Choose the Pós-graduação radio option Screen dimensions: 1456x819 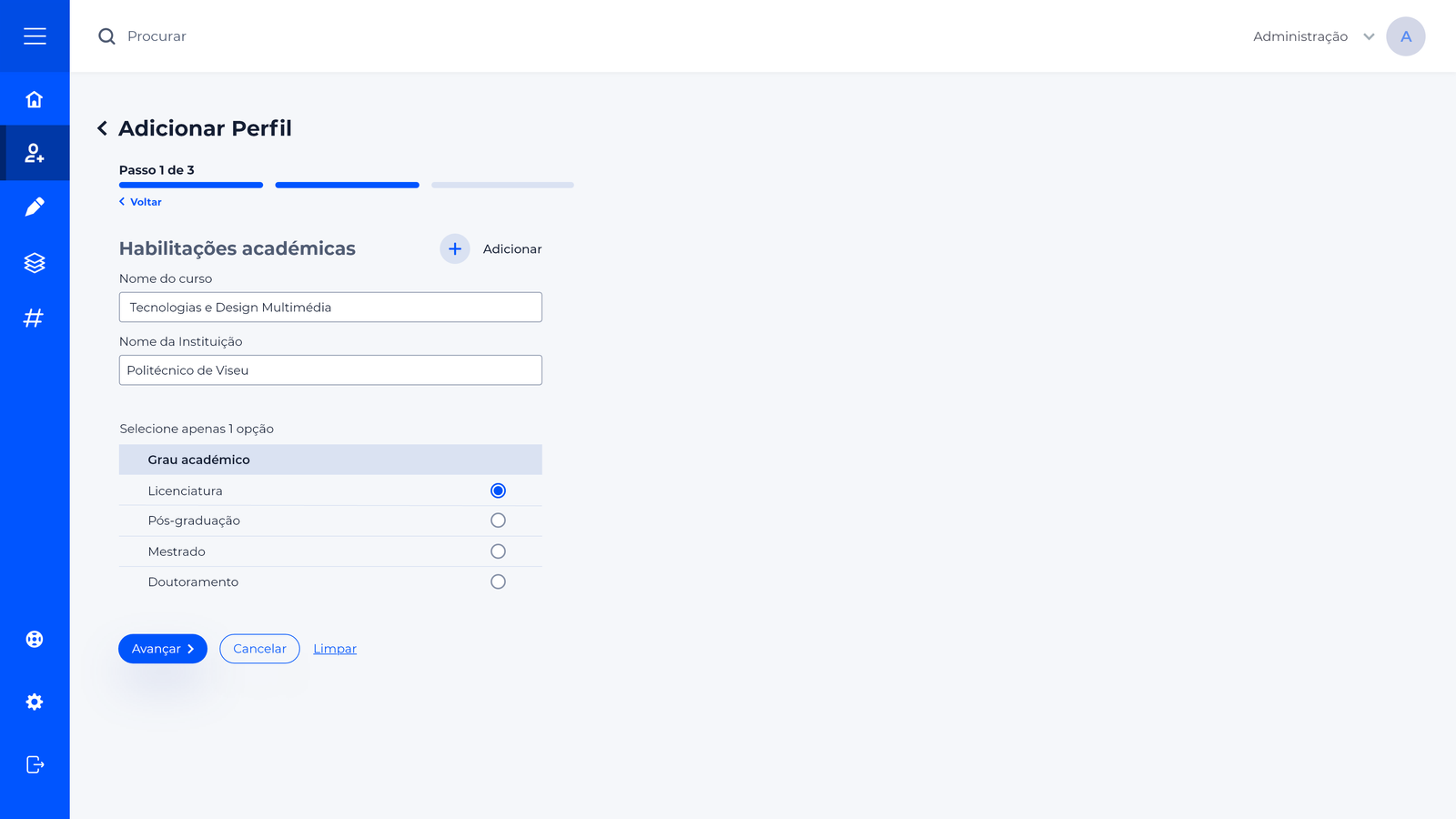[x=498, y=521]
